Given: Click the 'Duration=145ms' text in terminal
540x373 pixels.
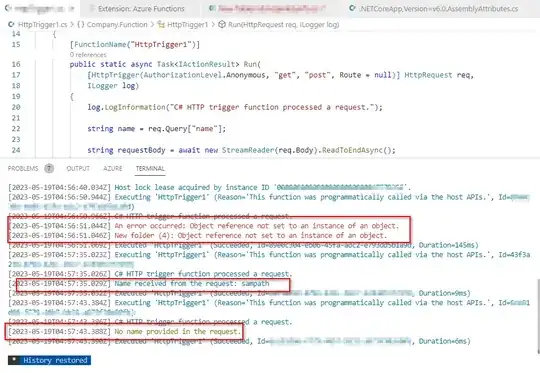Looking at the screenshot, I should (x=448, y=245).
